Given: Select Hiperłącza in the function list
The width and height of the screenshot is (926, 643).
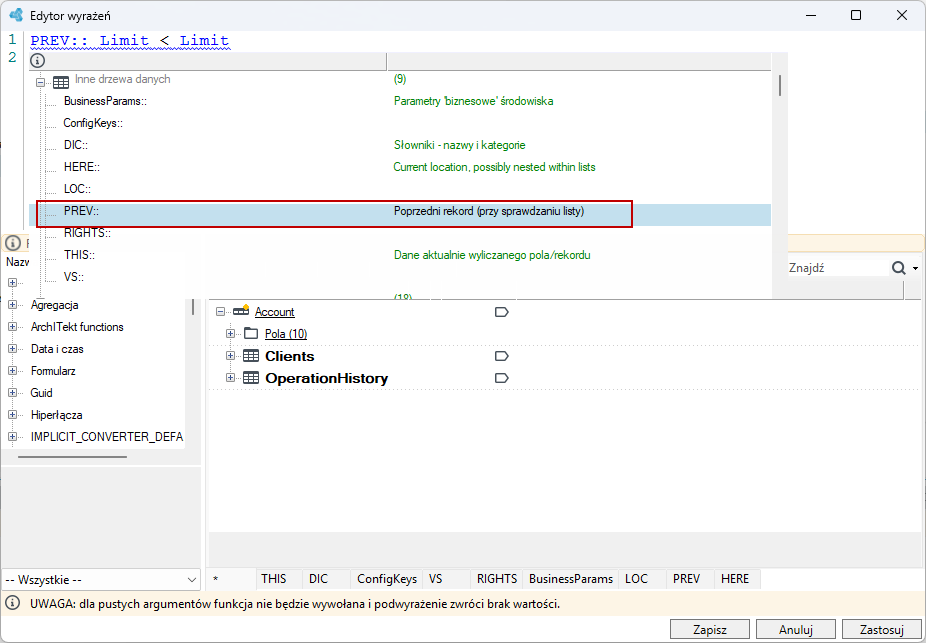Looking at the screenshot, I should click(57, 415).
